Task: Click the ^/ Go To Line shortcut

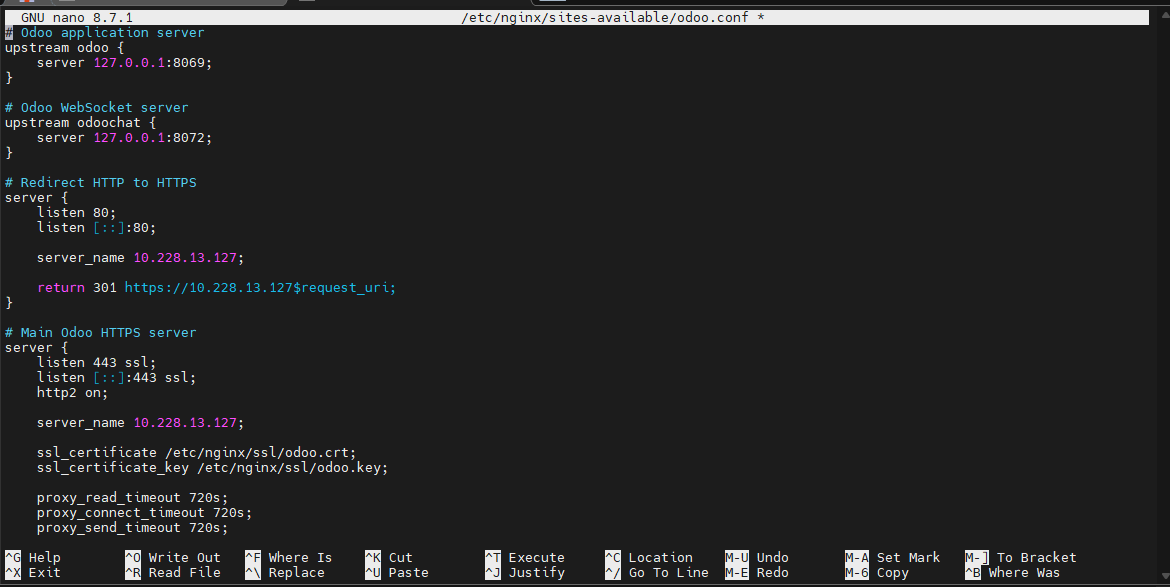Action: coord(657,572)
